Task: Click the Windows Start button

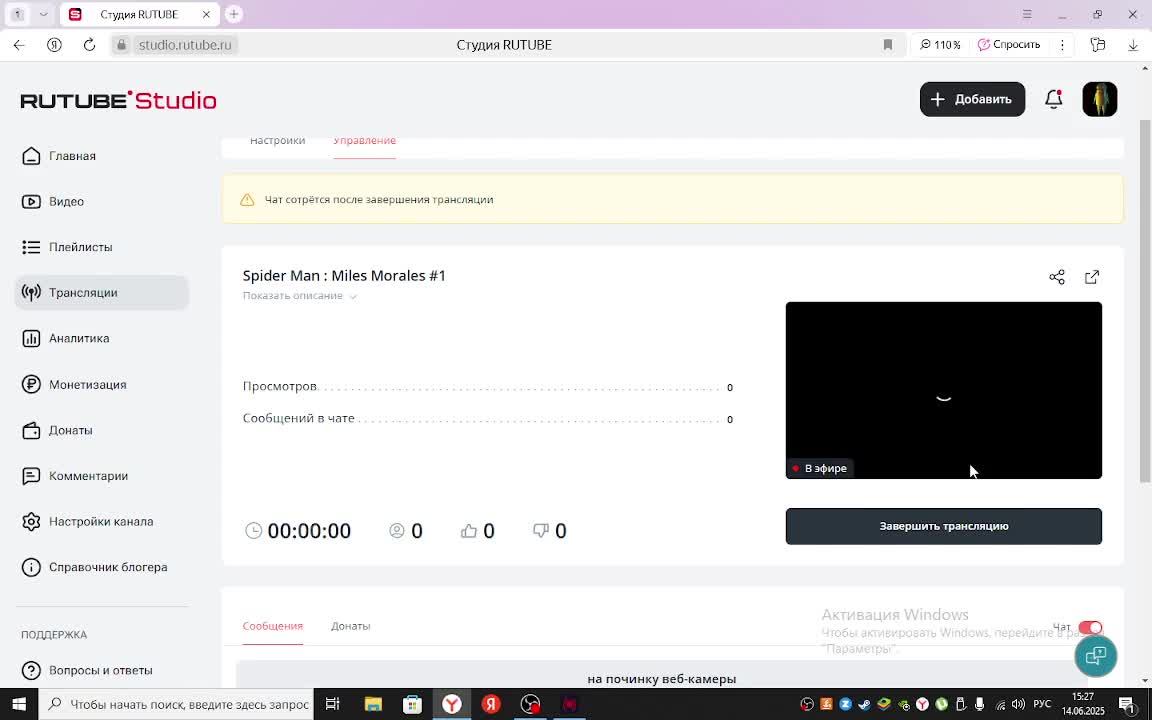Action: click(18, 705)
